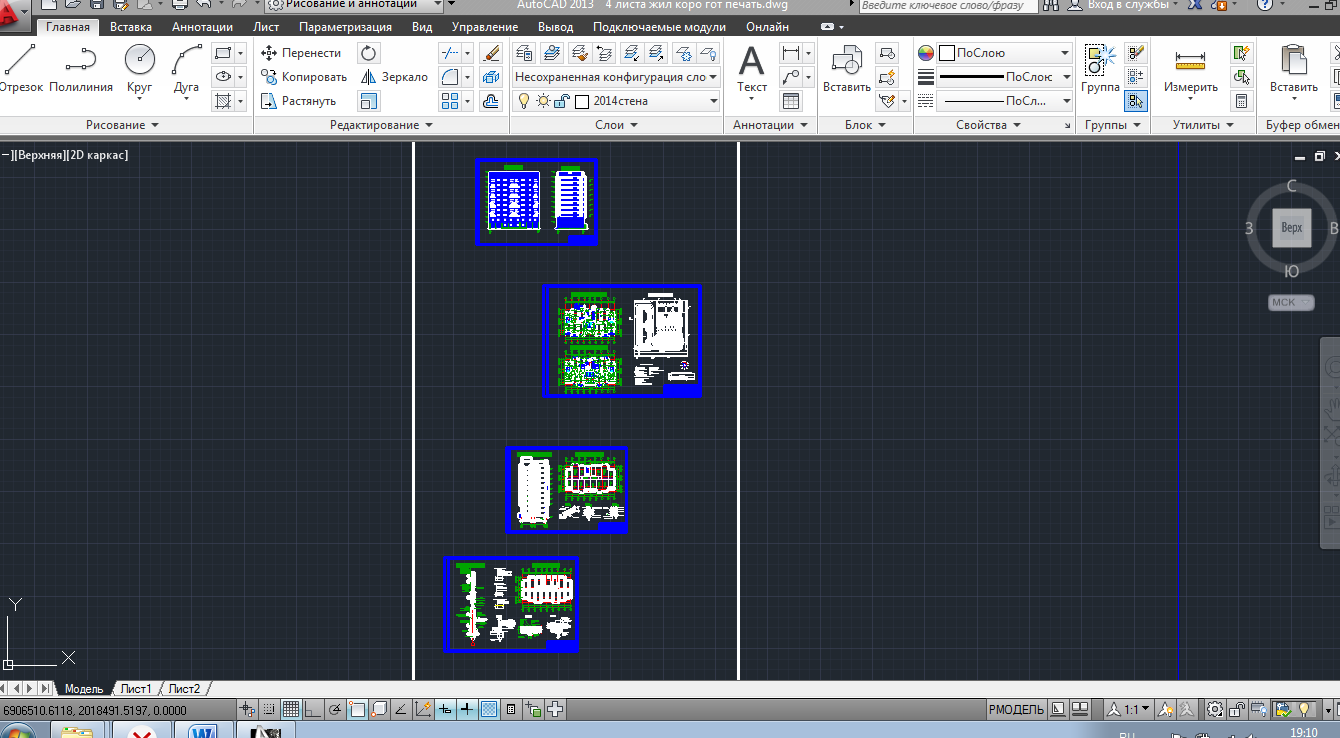Viewport: 1340px width, 738px height.
Task: Open the layer name dropdown 2014стена
Action: point(616,101)
